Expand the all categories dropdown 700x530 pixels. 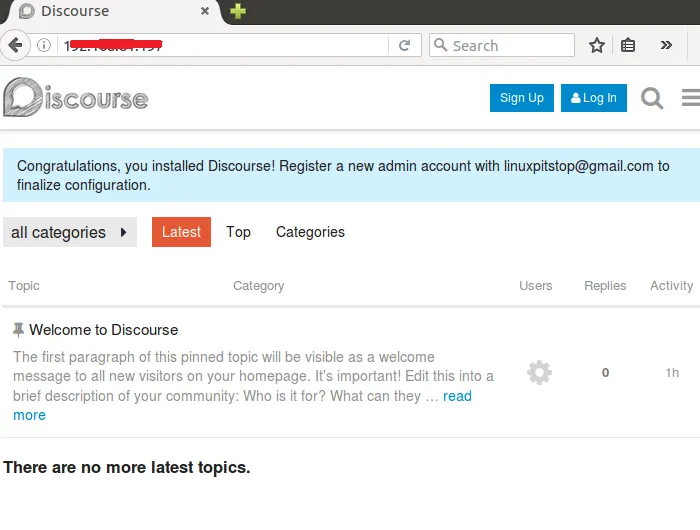pos(70,232)
